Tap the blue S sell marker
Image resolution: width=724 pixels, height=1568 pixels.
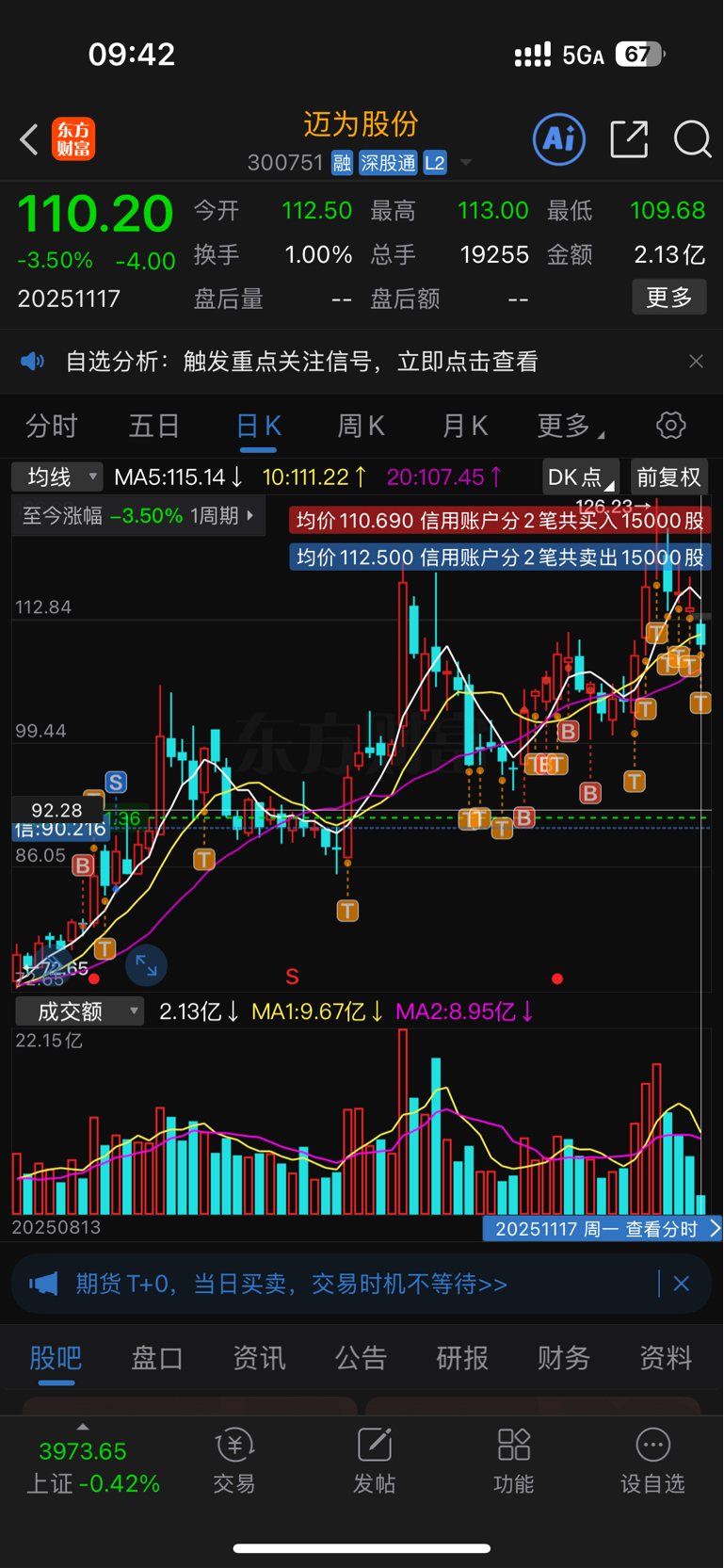click(x=116, y=782)
